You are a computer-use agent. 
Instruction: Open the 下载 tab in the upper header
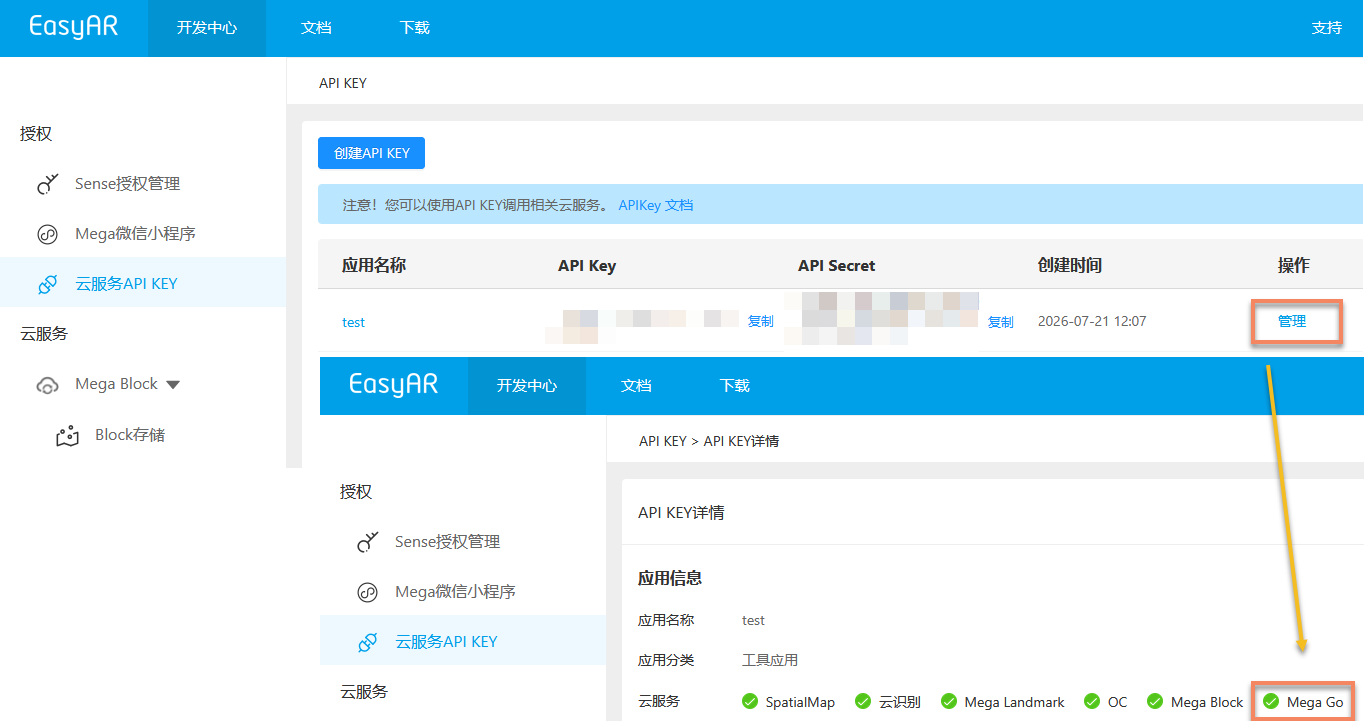[x=415, y=28]
